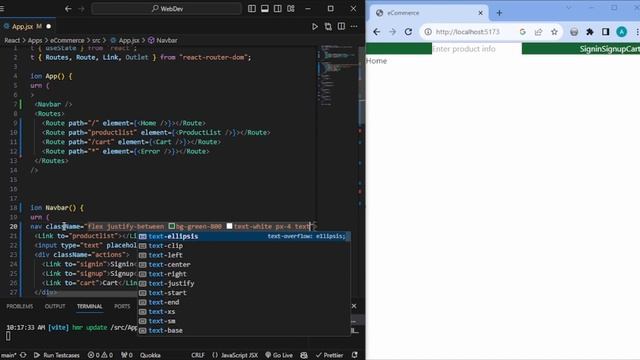Viewport: 640px width, 360px height.
Task: Open React in the breadcrumb
Action: point(12,40)
